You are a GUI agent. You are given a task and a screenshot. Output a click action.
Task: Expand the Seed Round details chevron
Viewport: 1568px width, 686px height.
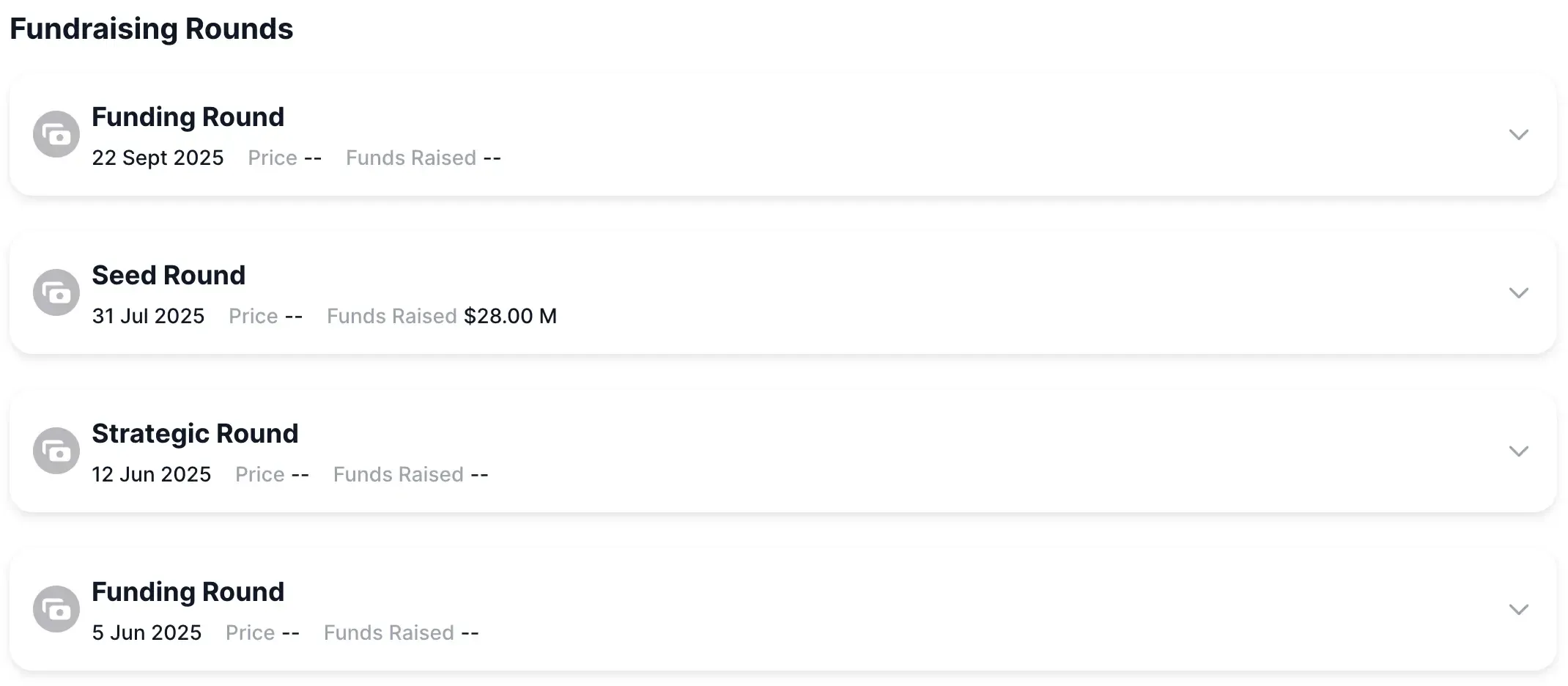point(1518,293)
